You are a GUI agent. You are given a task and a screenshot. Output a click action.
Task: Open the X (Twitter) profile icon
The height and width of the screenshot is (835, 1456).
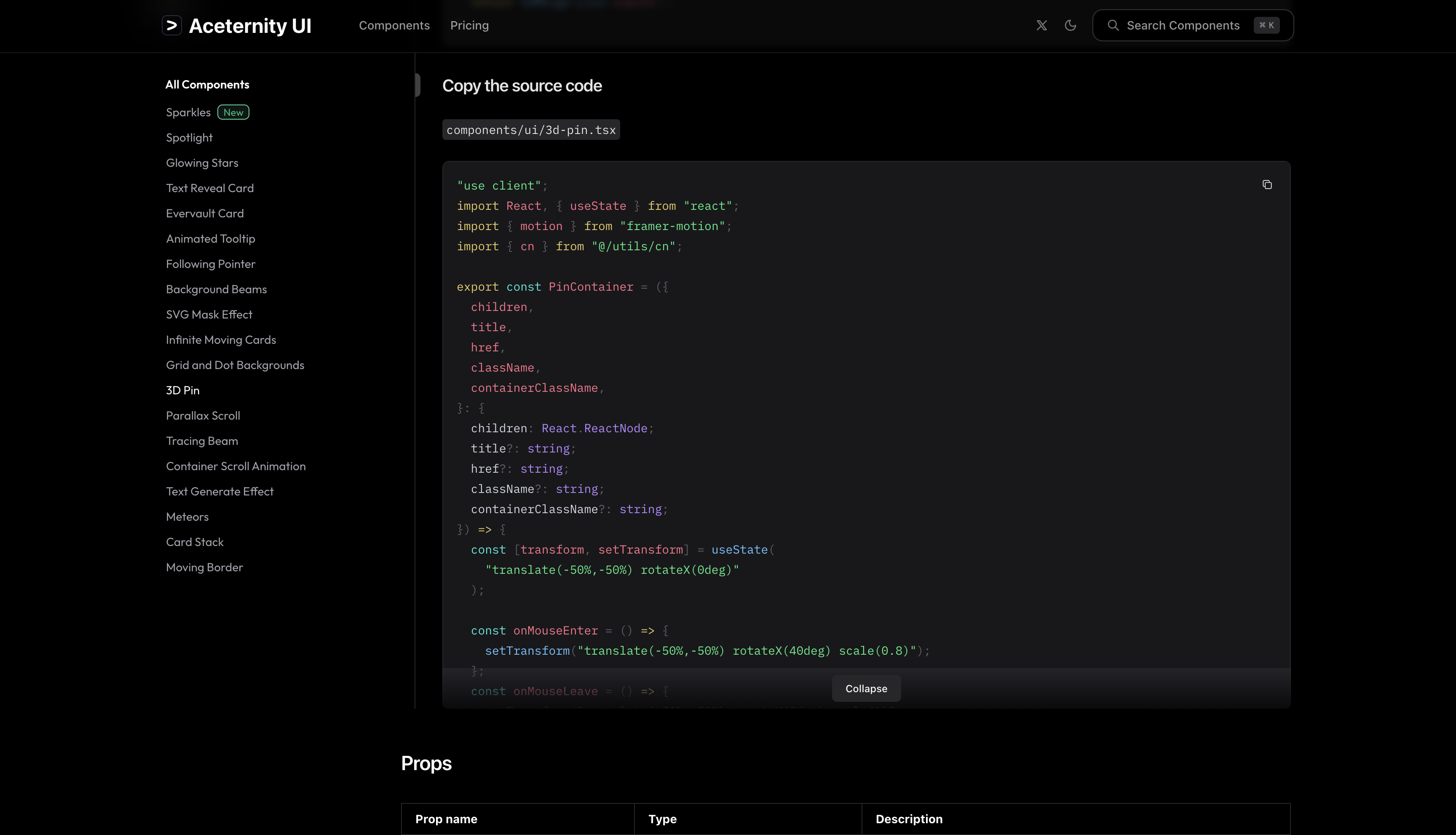coord(1041,25)
